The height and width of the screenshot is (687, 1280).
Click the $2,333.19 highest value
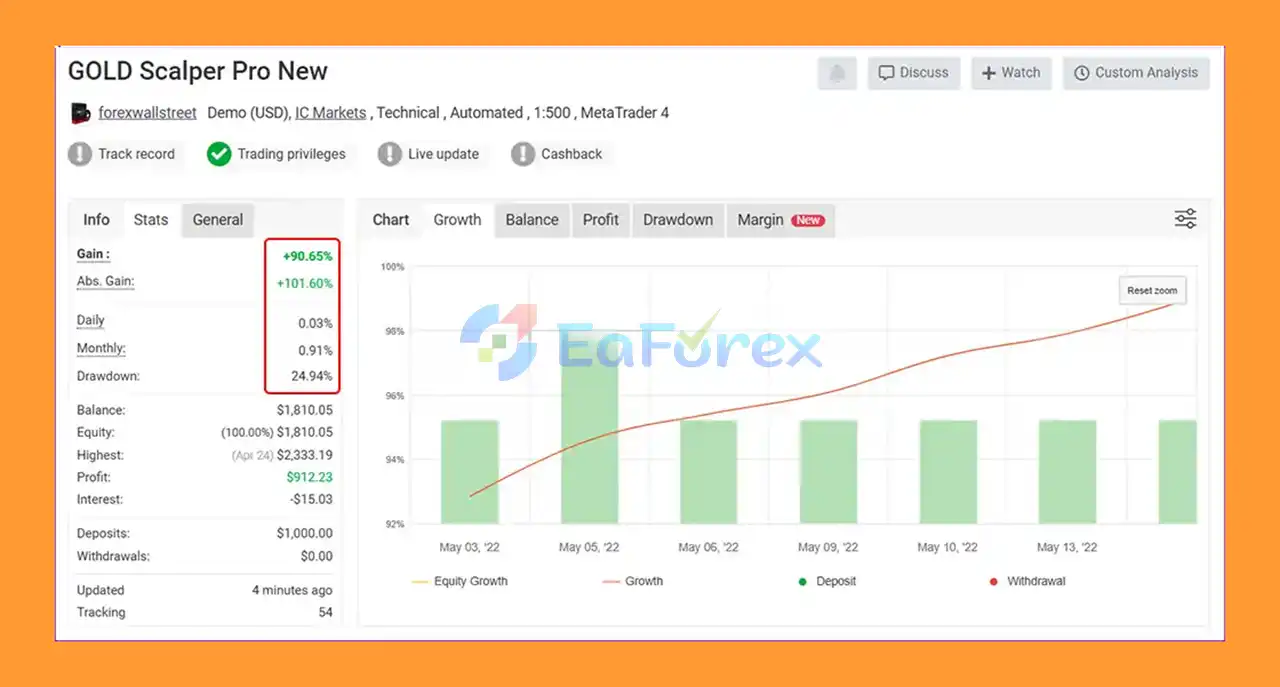305,455
